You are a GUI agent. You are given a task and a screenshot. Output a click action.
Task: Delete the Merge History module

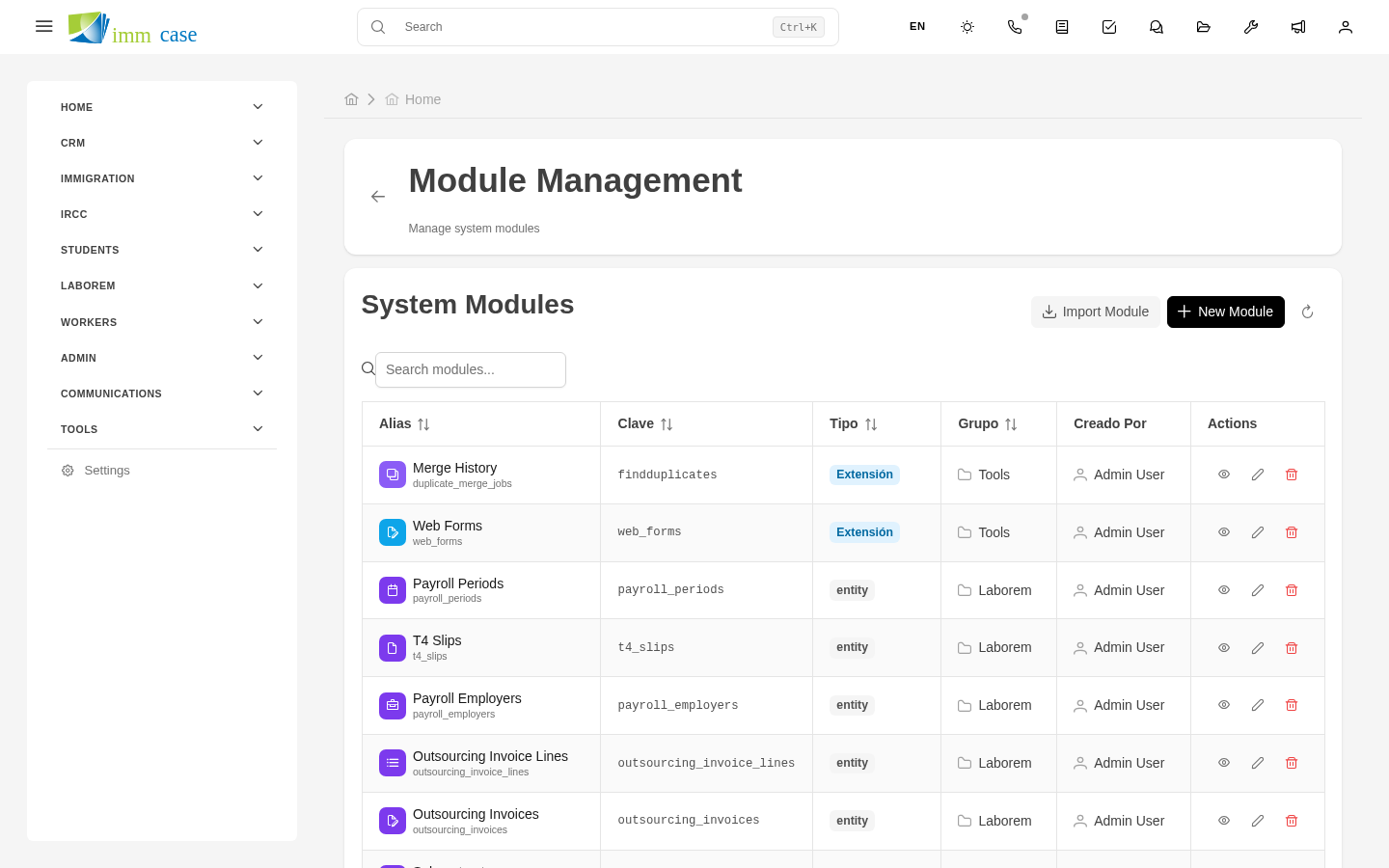[x=1292, y=475]
